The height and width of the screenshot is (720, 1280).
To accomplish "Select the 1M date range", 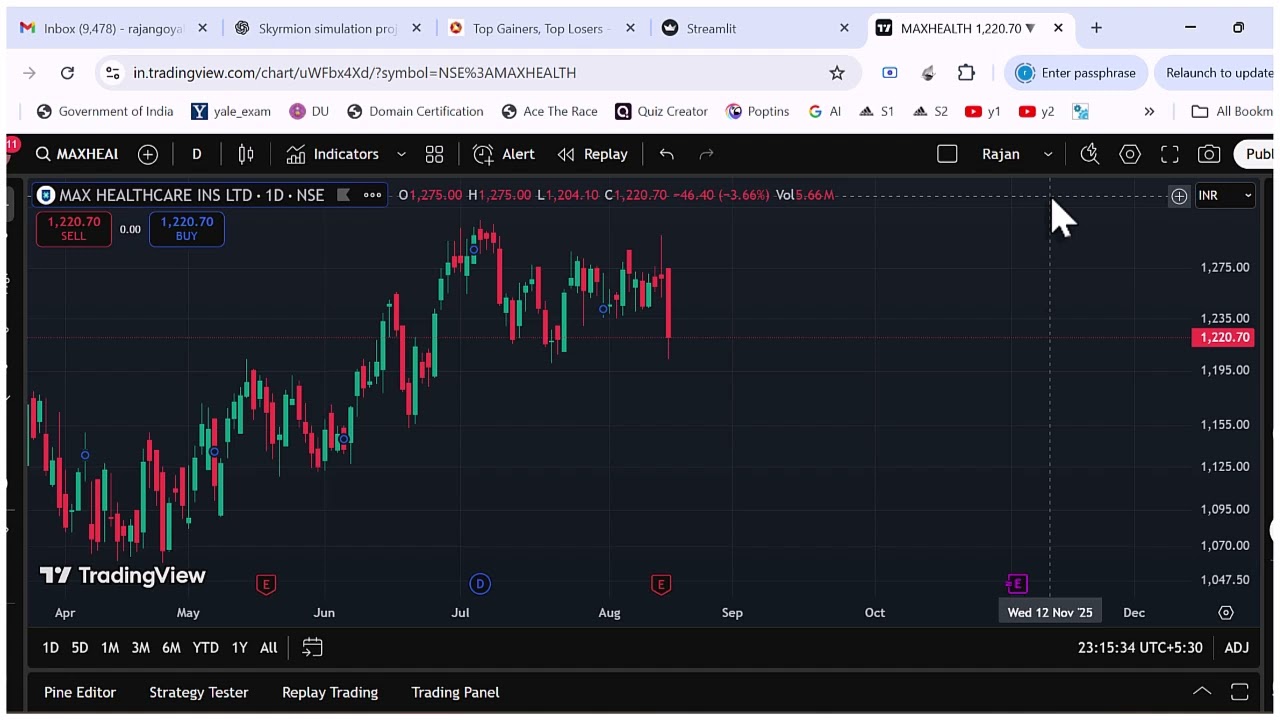I will point(110,648).
